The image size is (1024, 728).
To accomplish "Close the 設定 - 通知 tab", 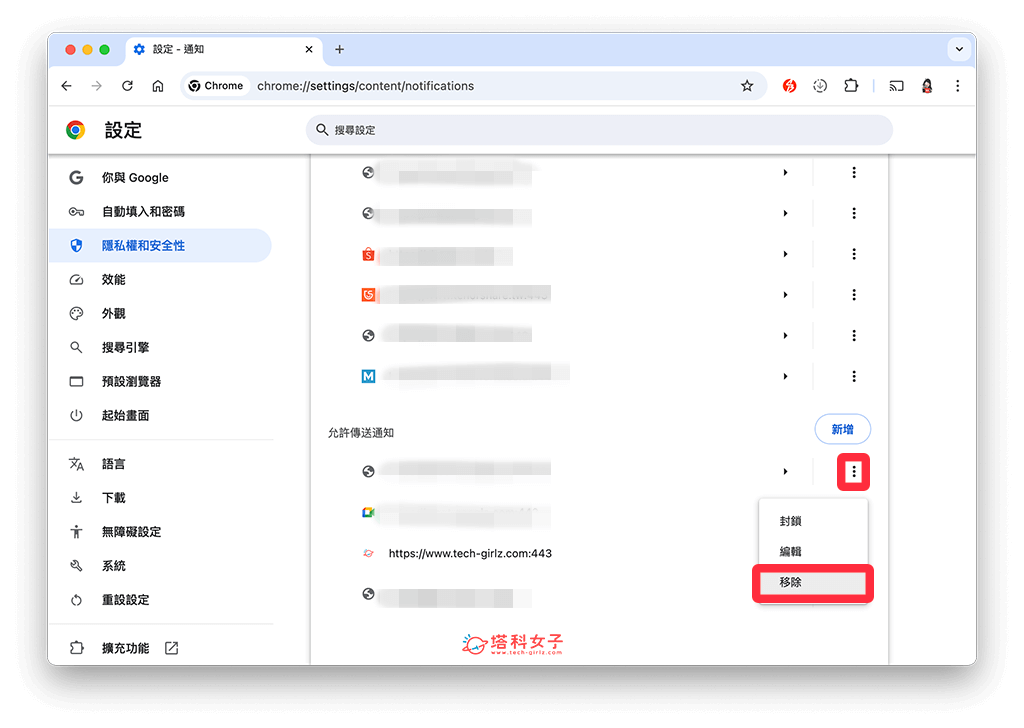I will click(x=309, y=49).
